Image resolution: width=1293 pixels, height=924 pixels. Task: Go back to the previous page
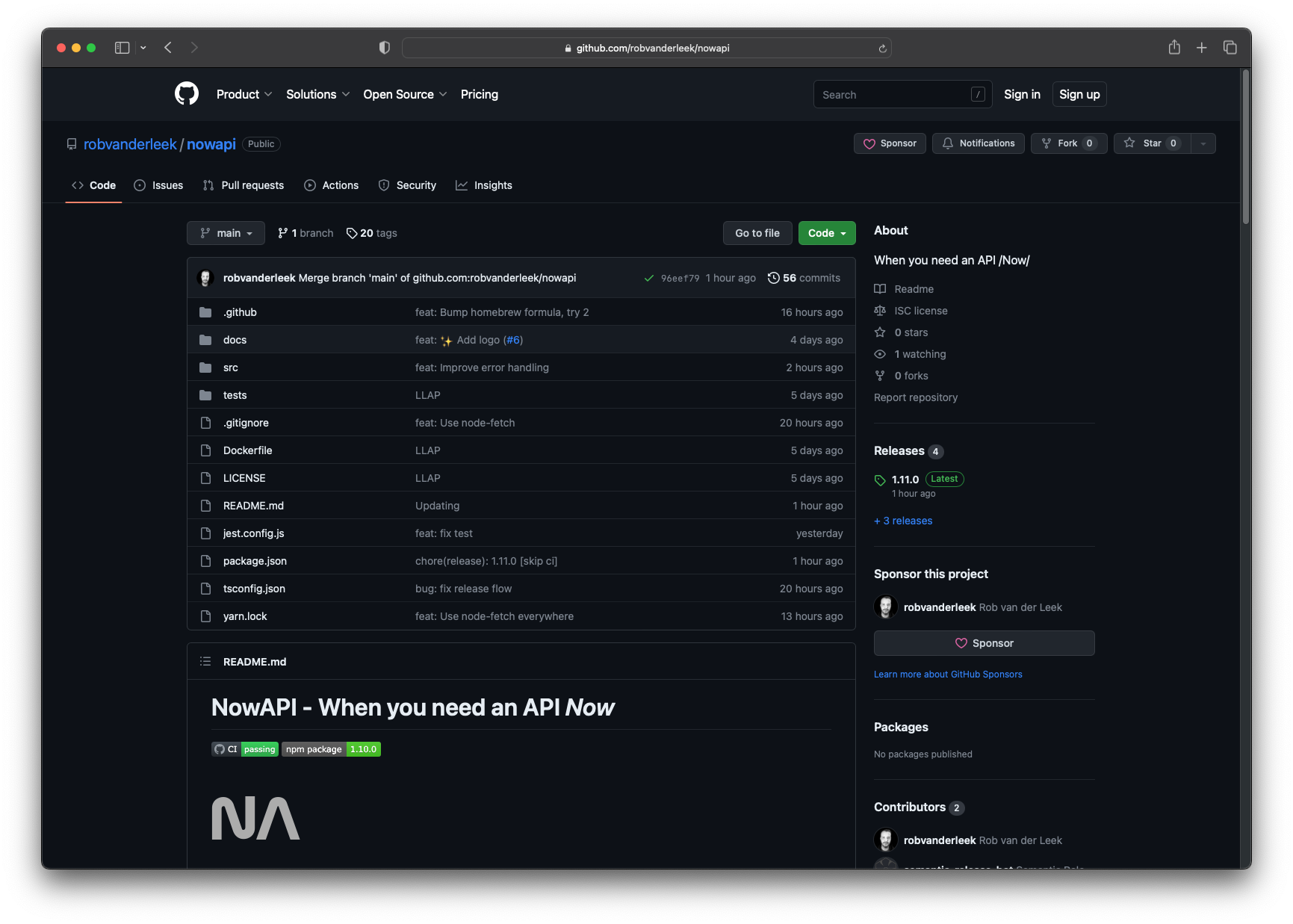coord(168,48)
